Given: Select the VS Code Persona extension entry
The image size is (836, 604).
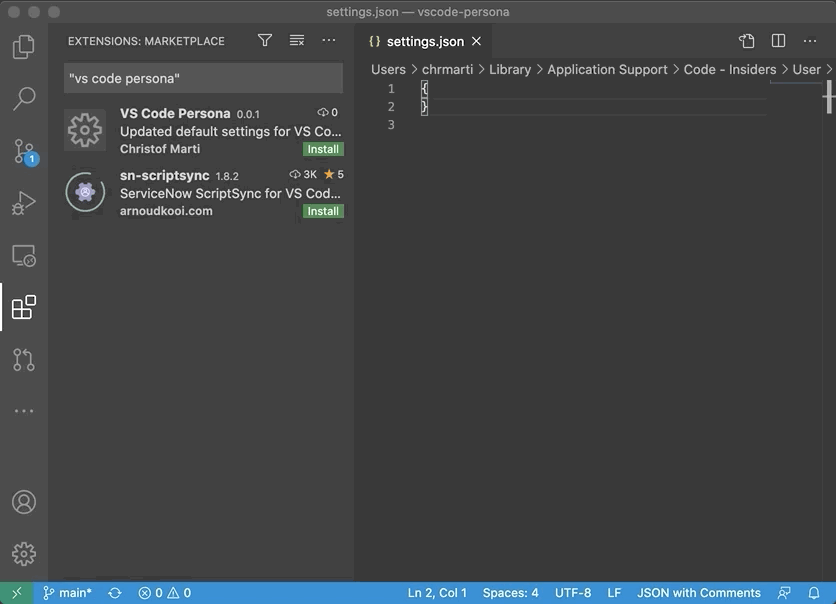Looking at the screenshot, I should pos(203,131).
